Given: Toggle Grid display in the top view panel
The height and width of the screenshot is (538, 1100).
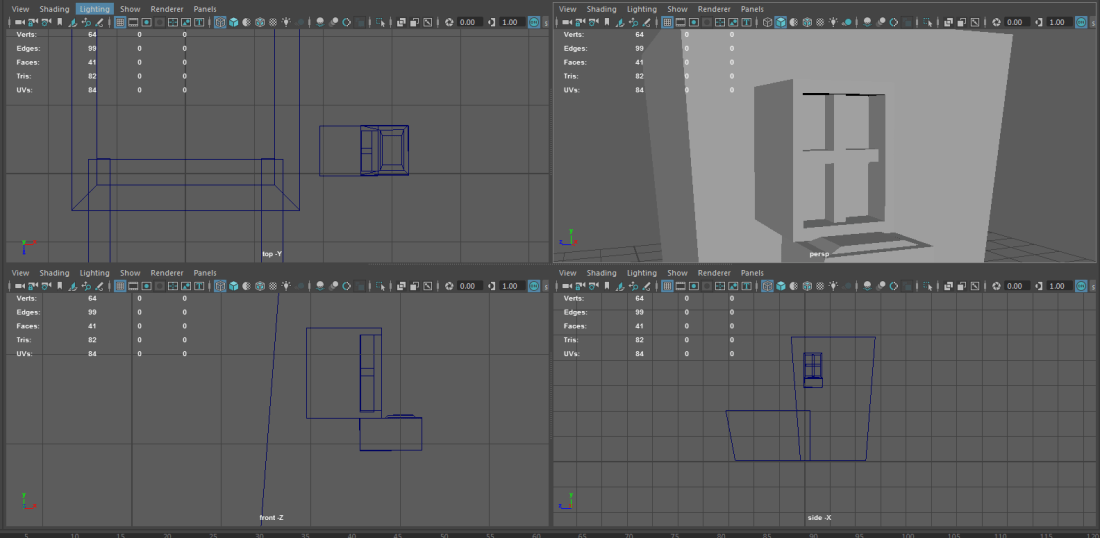Looking at the screenshot, I should tap(120, 22).
